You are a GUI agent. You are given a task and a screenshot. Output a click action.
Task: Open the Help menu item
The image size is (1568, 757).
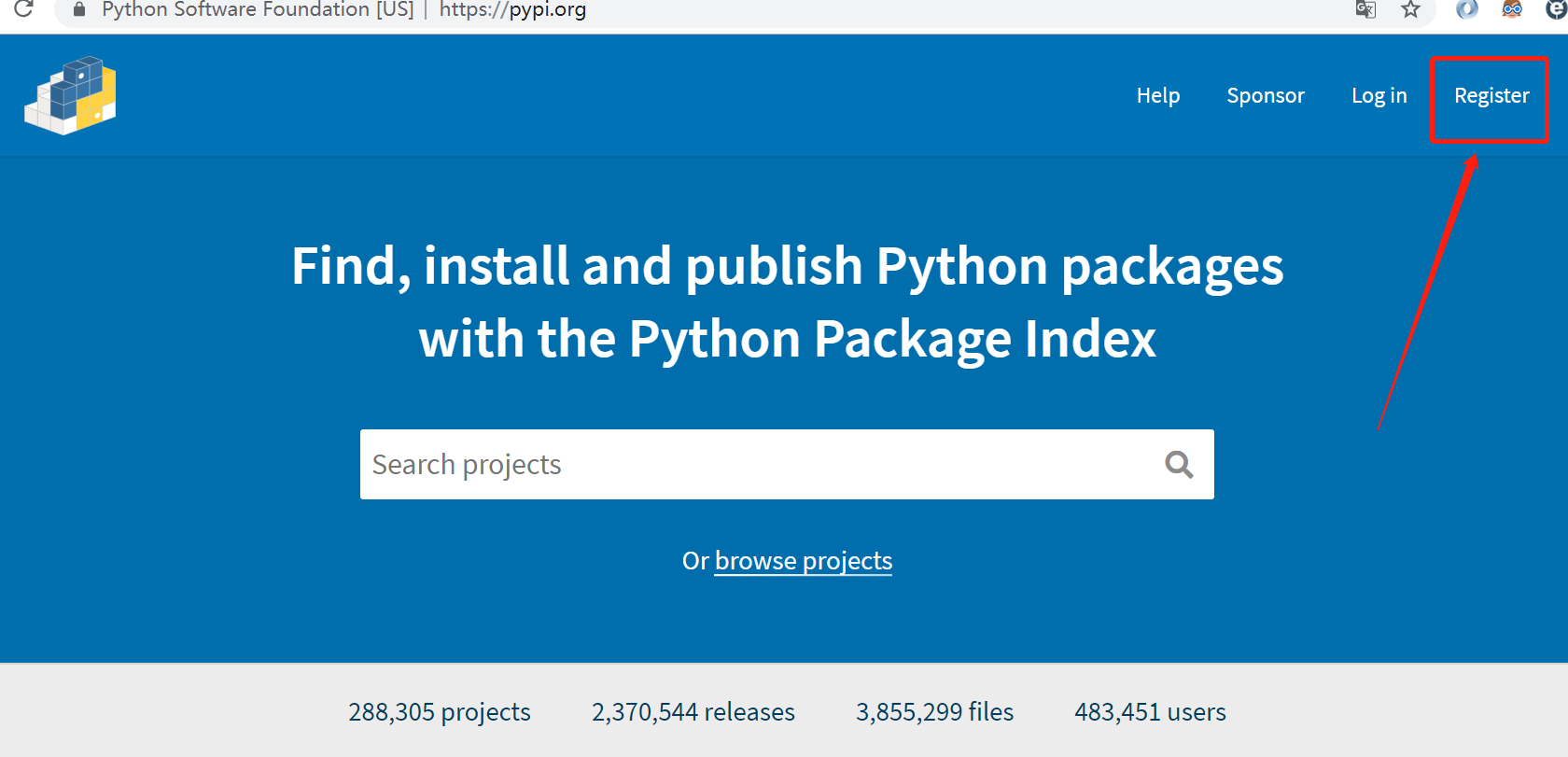tap(1157, 95)
